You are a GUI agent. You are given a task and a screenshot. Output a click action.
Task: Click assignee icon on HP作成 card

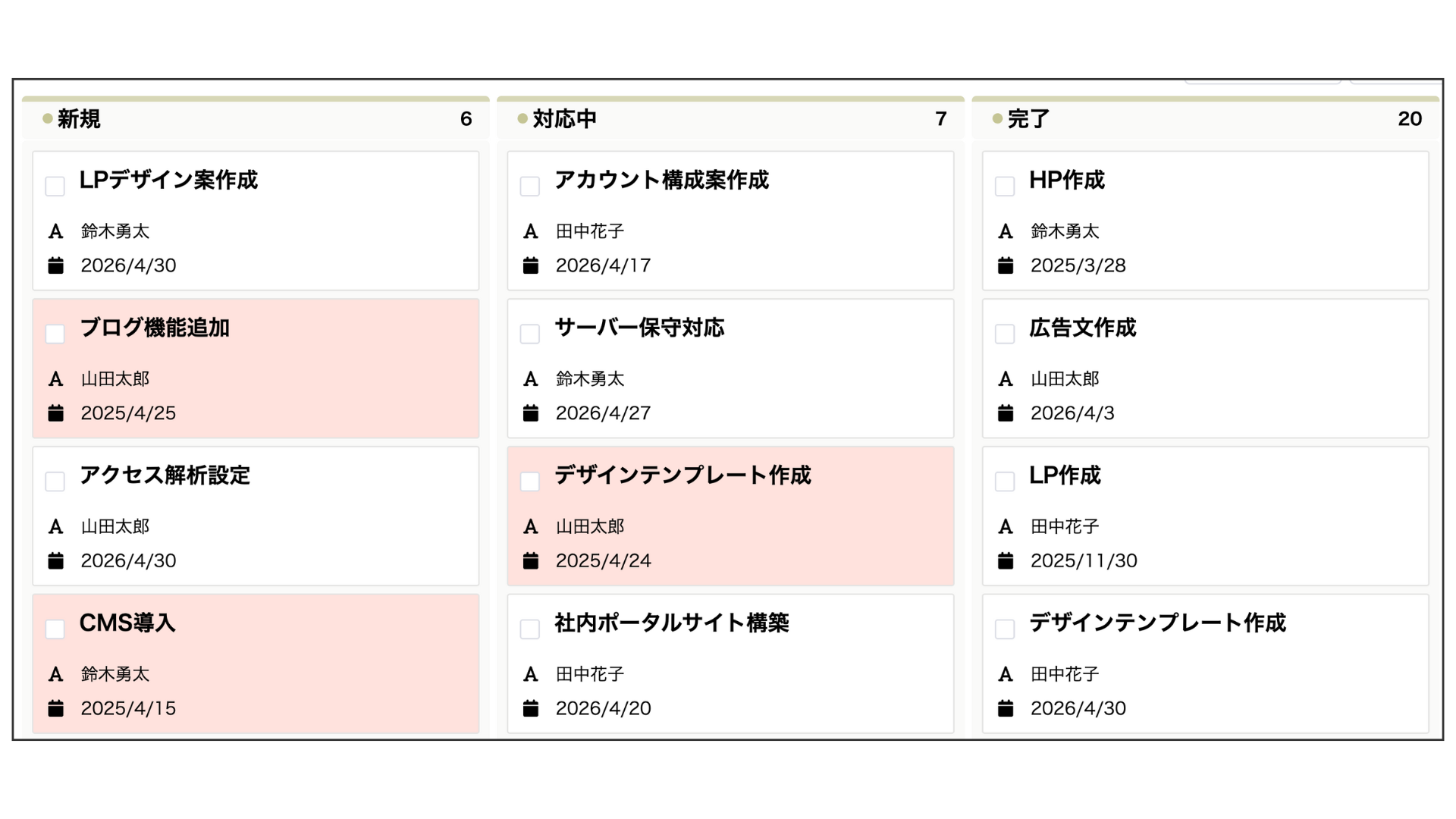pyautogui.click(x=1005, y=231)
